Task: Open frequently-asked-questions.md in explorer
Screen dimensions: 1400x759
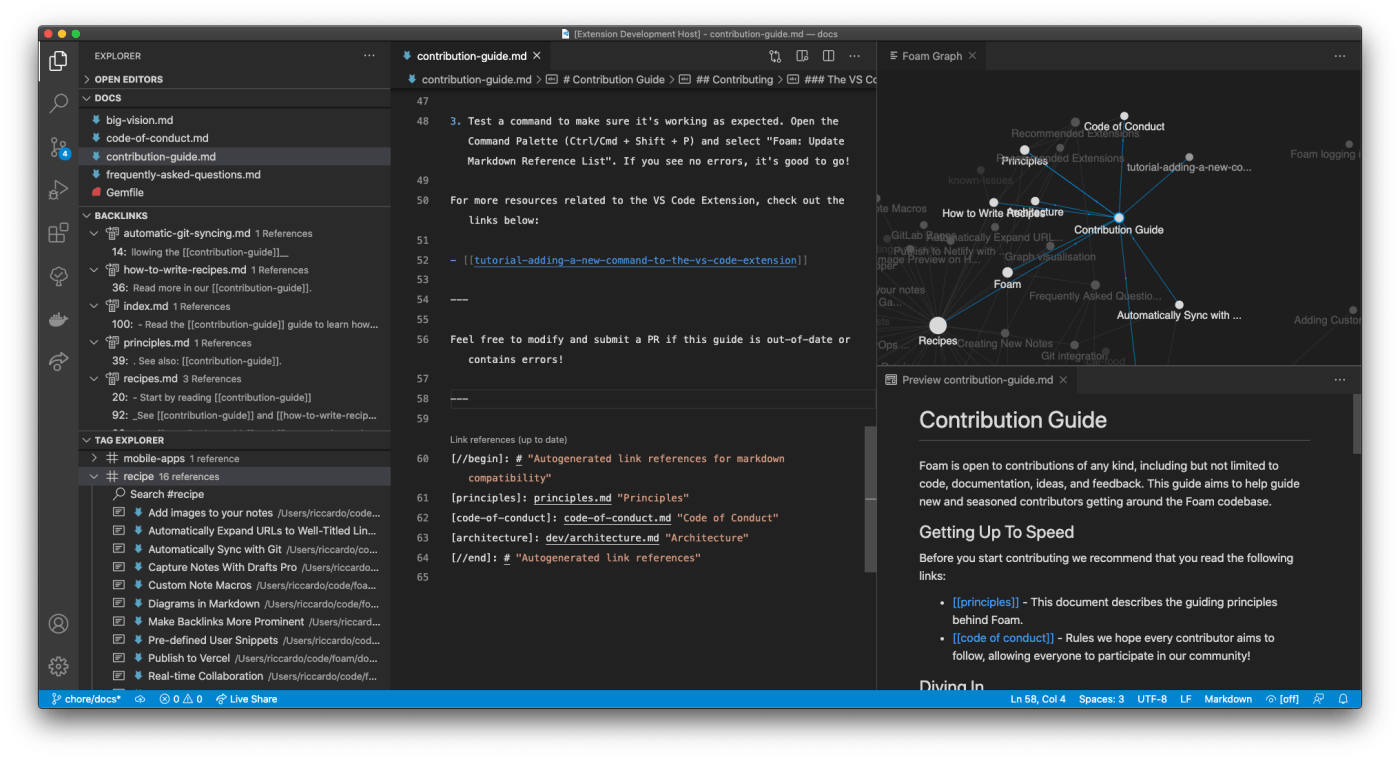Action: coord(183,174)
